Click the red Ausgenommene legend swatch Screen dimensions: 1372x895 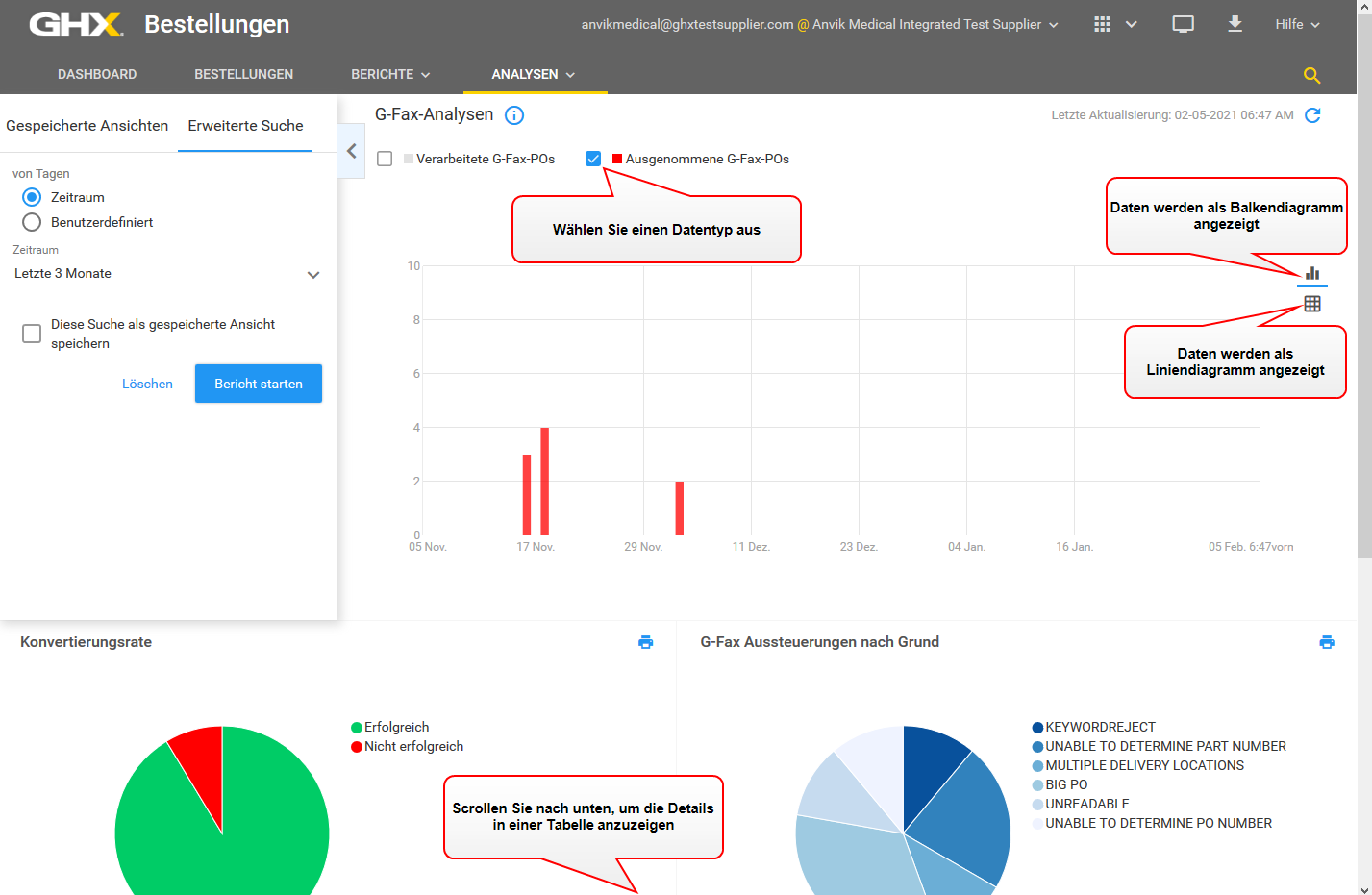pos(617,159)
